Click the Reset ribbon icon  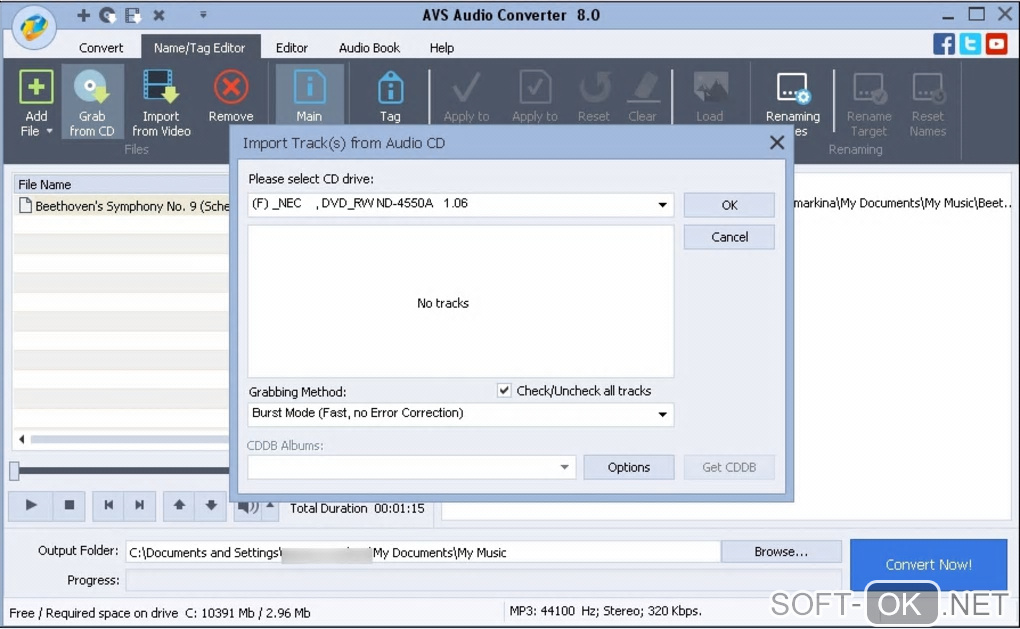tap(594, 88)
